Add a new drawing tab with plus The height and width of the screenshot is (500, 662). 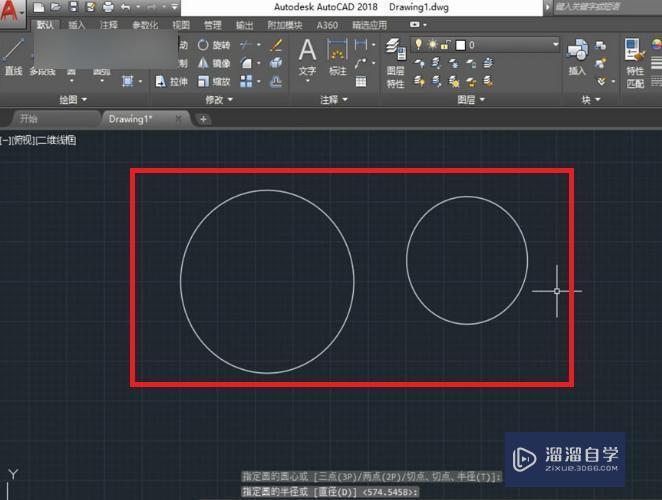203,120
